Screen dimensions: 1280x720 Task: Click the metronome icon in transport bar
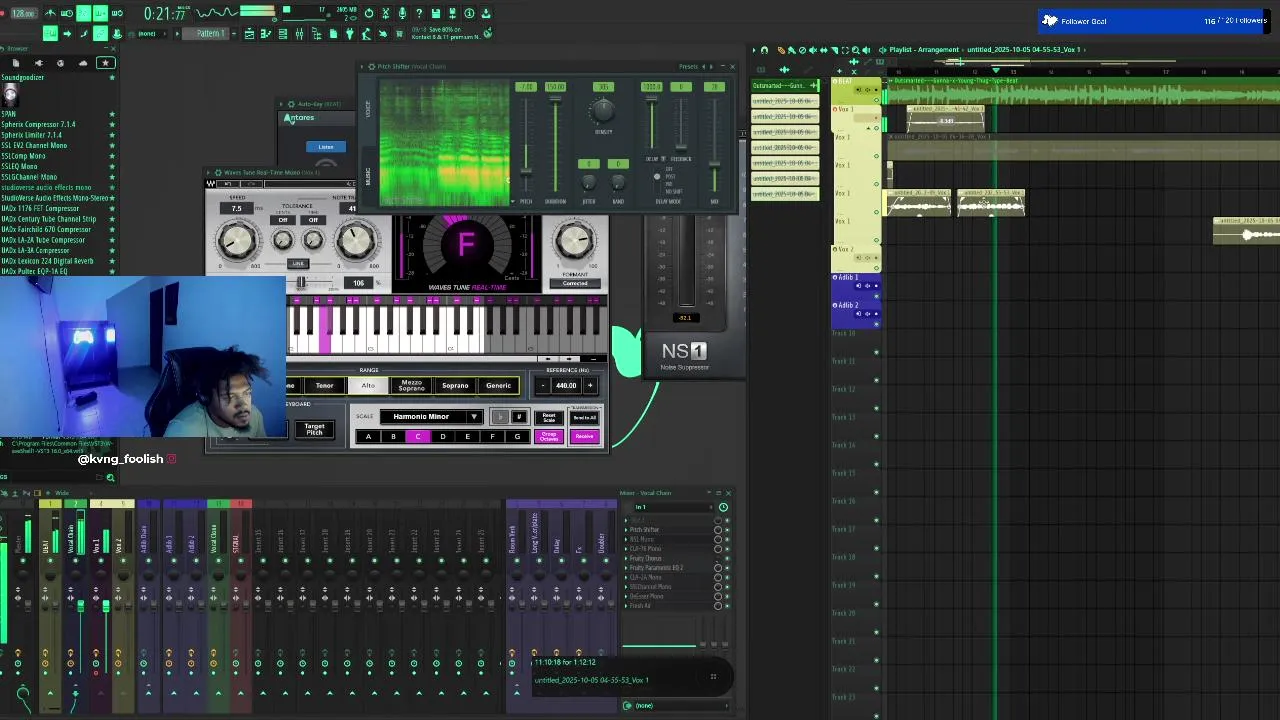click(x=50, y=13)
